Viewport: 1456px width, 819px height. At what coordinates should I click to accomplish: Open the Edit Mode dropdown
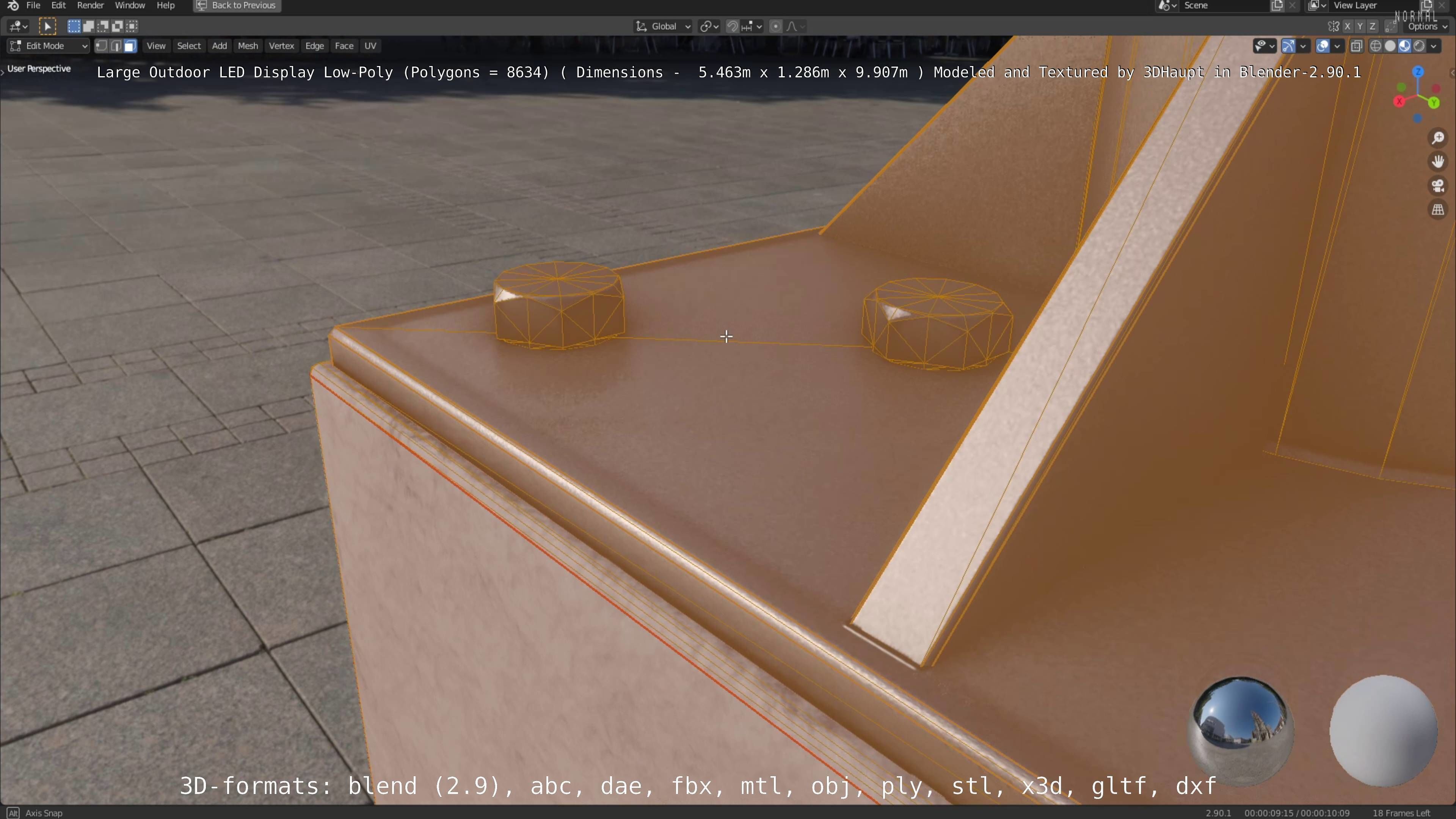pyautogui.click(x=49, y=46)
